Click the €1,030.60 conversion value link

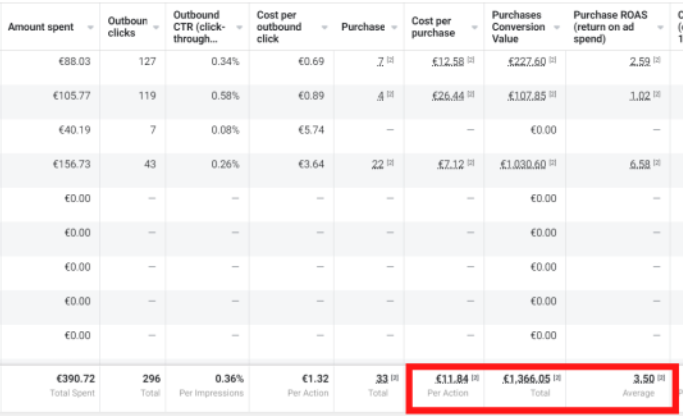pyautogui.click(x=523, y=164)
